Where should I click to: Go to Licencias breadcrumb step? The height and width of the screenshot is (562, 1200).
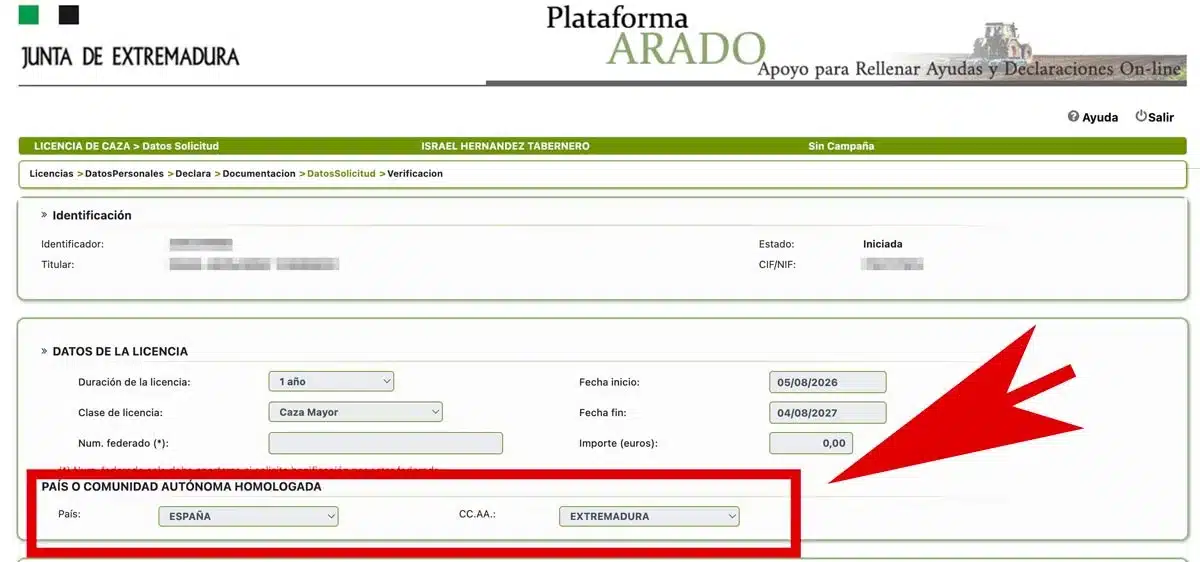[x=51, y=173]
